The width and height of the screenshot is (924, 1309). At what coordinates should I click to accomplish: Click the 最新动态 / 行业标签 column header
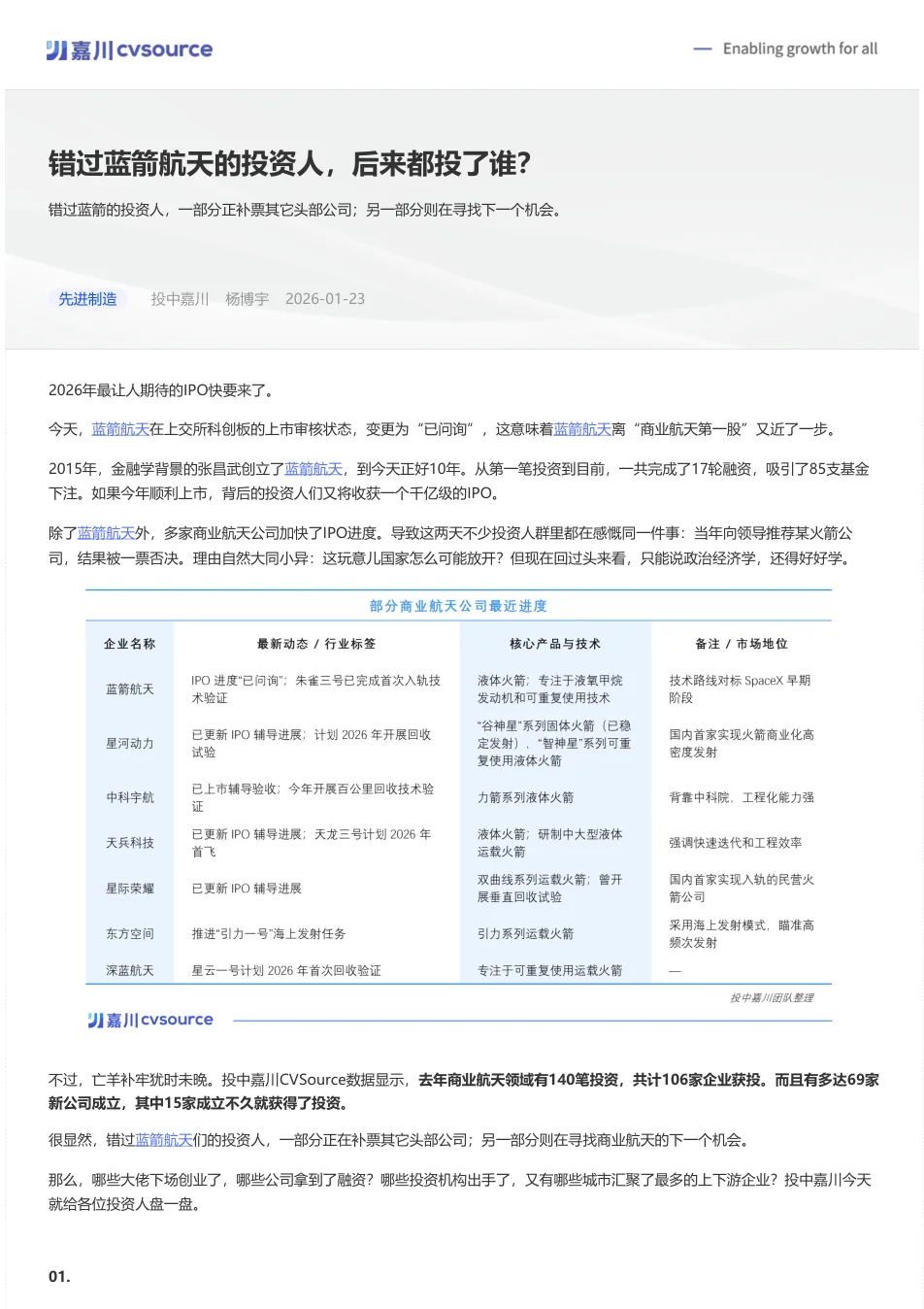tap(316, 644)
